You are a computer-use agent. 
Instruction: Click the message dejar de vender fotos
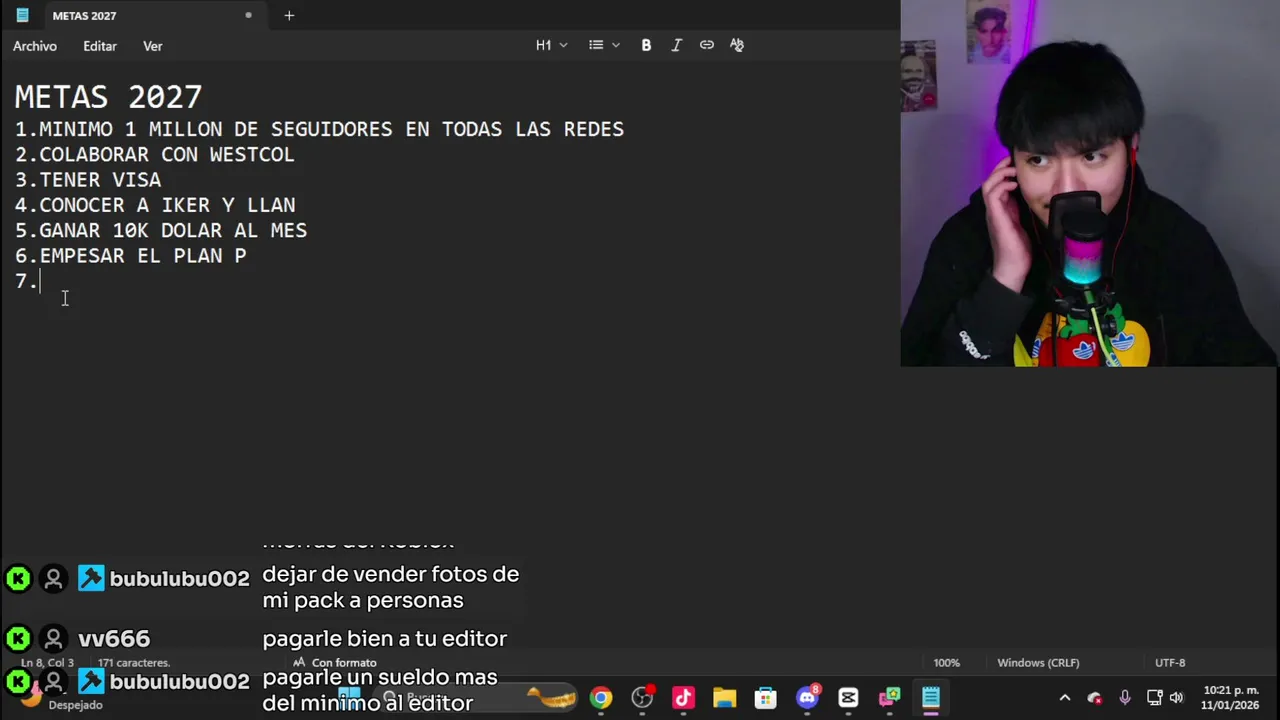pos(391,588)
